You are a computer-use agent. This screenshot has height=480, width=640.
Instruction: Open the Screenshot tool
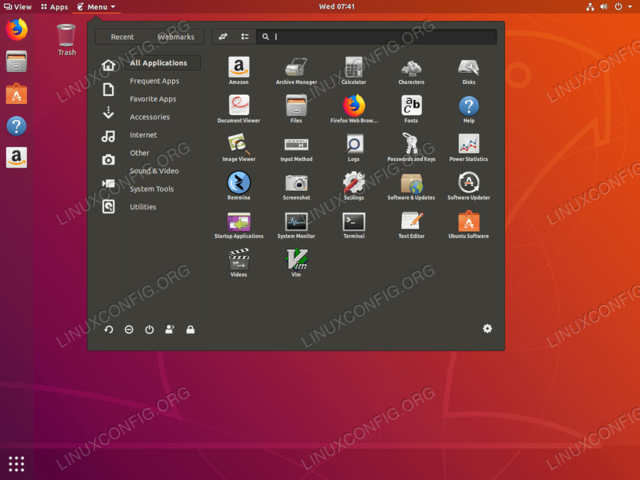(x=296, y=186)
